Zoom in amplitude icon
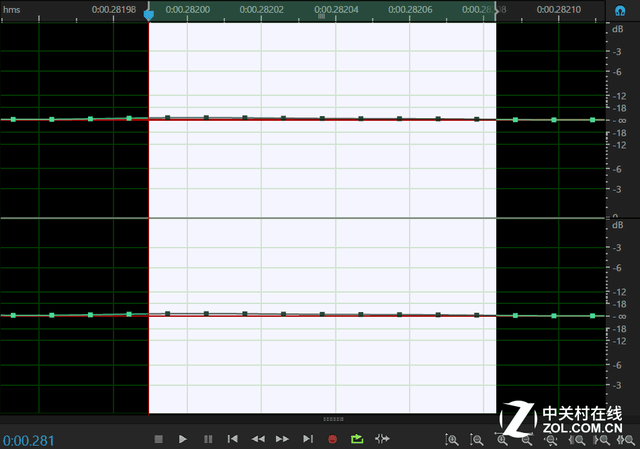 [452, 439]
